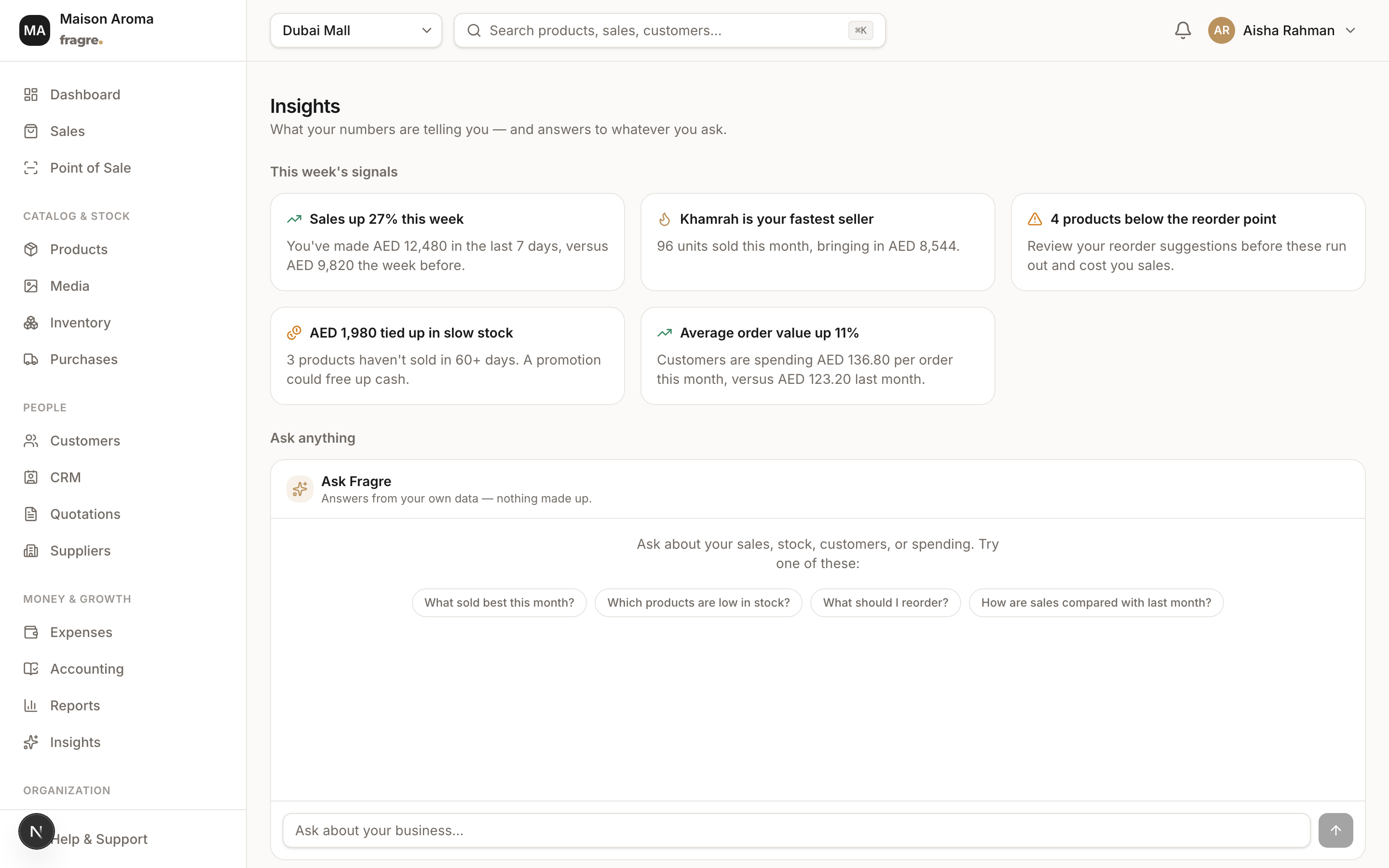This screenshot has width=1389, height=868.
Task: Open the Reports bar chart icon
Action: pos(31,705)
